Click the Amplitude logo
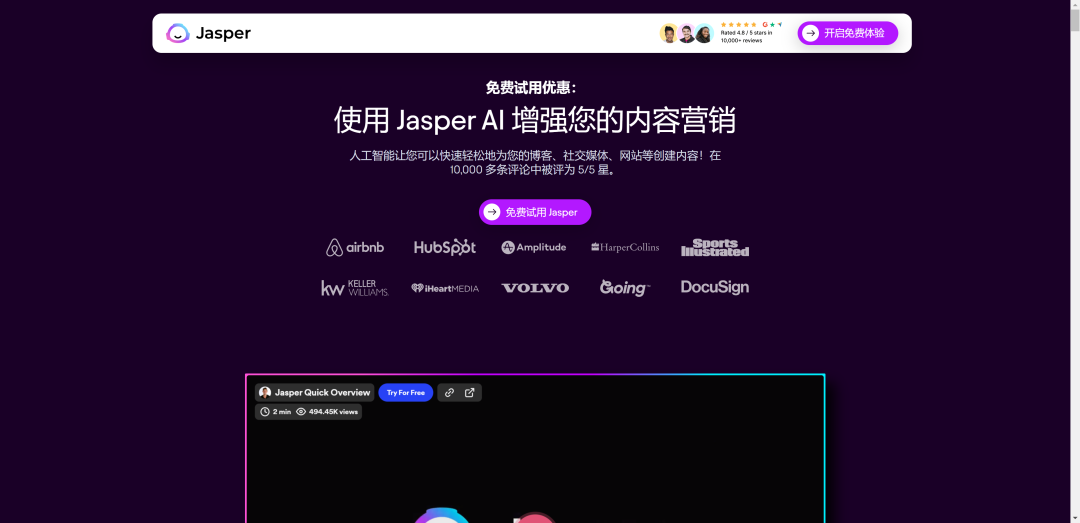 point(534,247)
